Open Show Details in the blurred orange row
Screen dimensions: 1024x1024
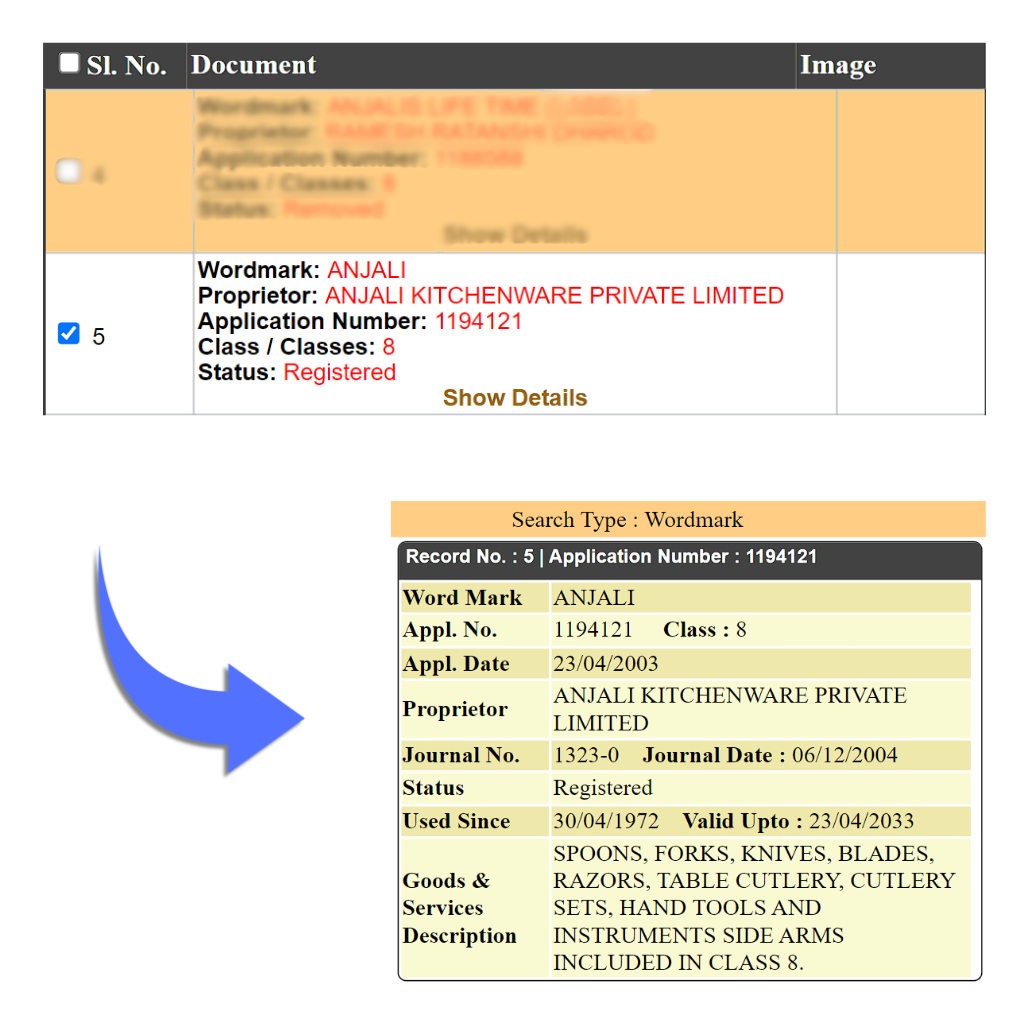pyautogui.click(x=515, y=235)
